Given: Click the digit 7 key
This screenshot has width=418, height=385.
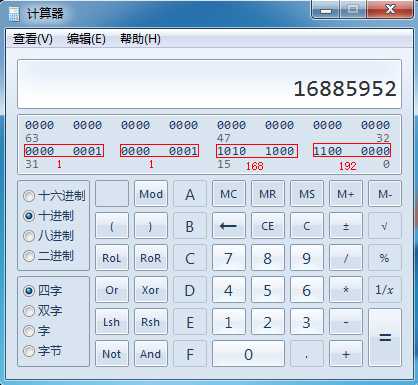Looking at the screenshot, I should pyautogui.click(x=229, y=258).
